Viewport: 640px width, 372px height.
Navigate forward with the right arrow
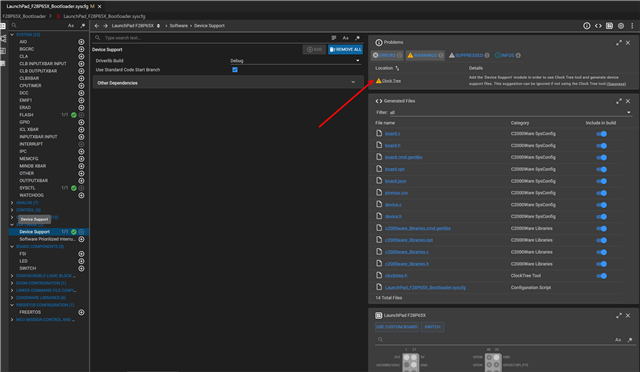(x=105, y=26)
